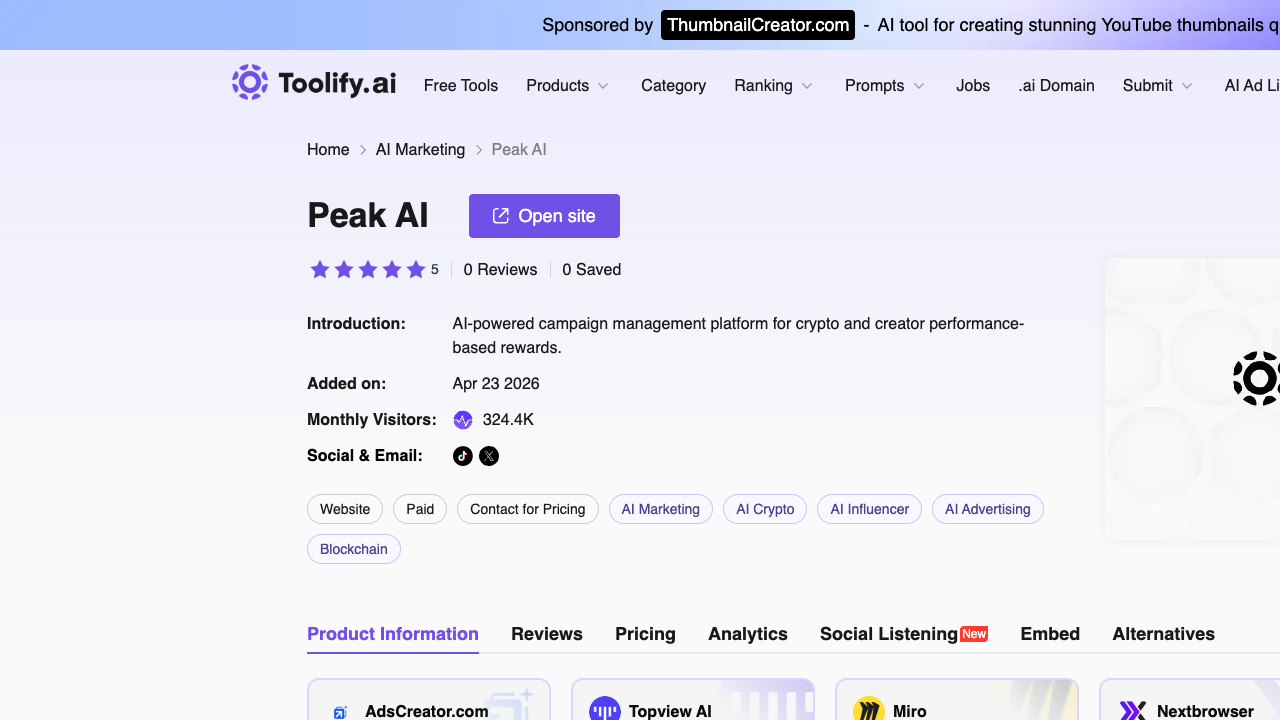Click the AI Influencer tag
The image size is (1280, 720).
870,509
